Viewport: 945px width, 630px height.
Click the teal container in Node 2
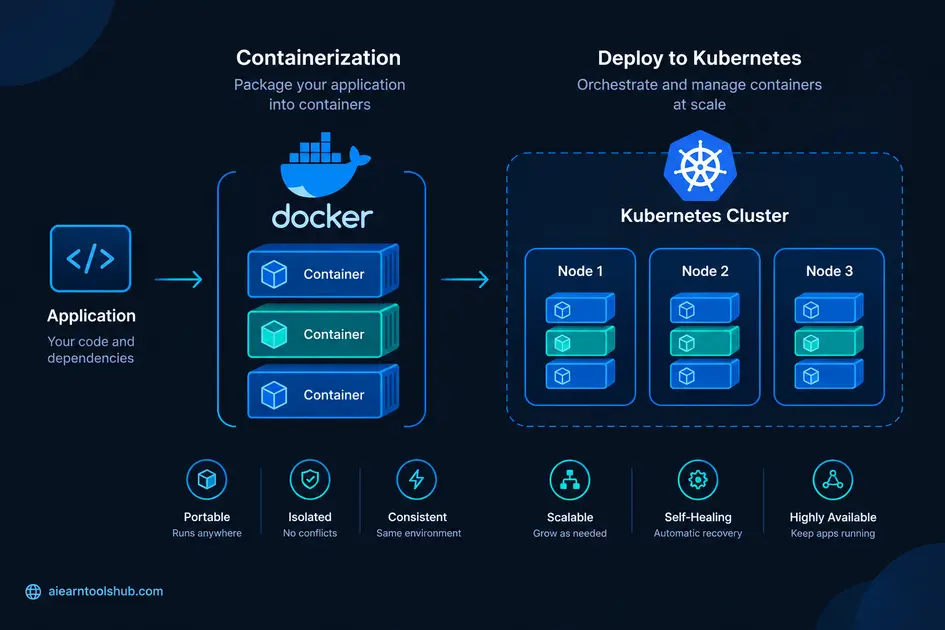(x=705, y=341)
